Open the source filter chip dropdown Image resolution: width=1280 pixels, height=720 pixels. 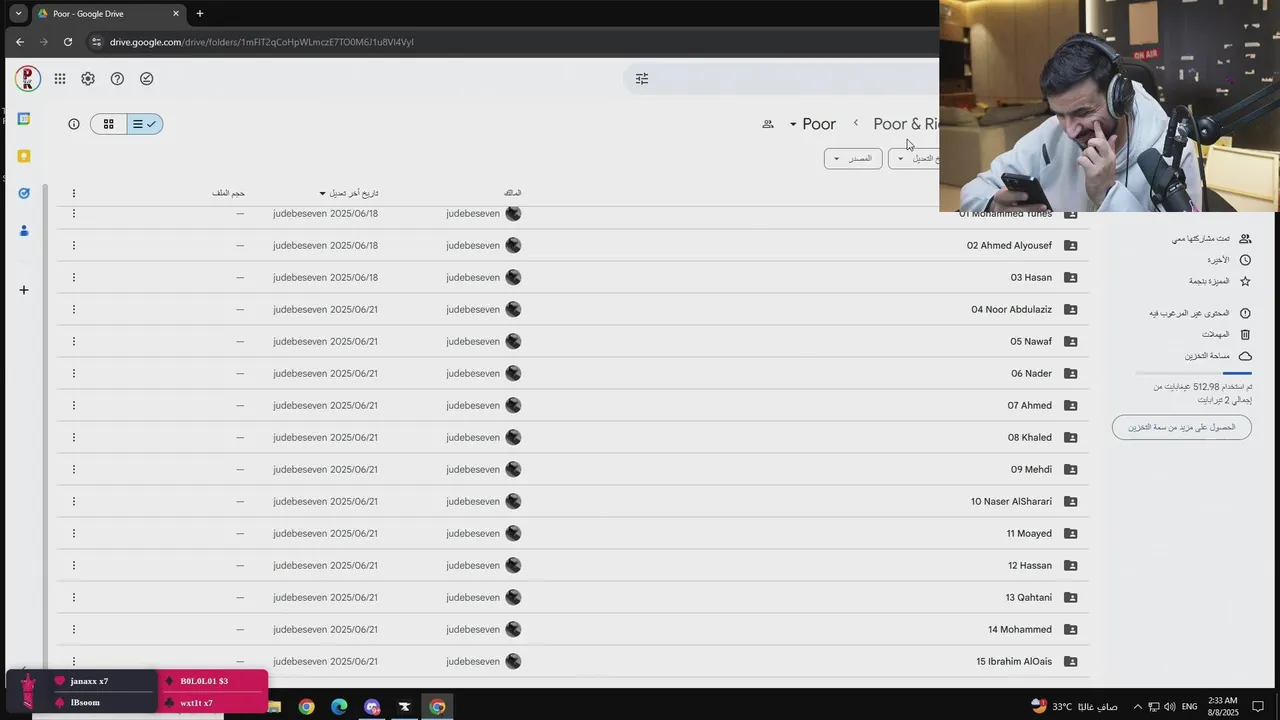coord(853,158)
